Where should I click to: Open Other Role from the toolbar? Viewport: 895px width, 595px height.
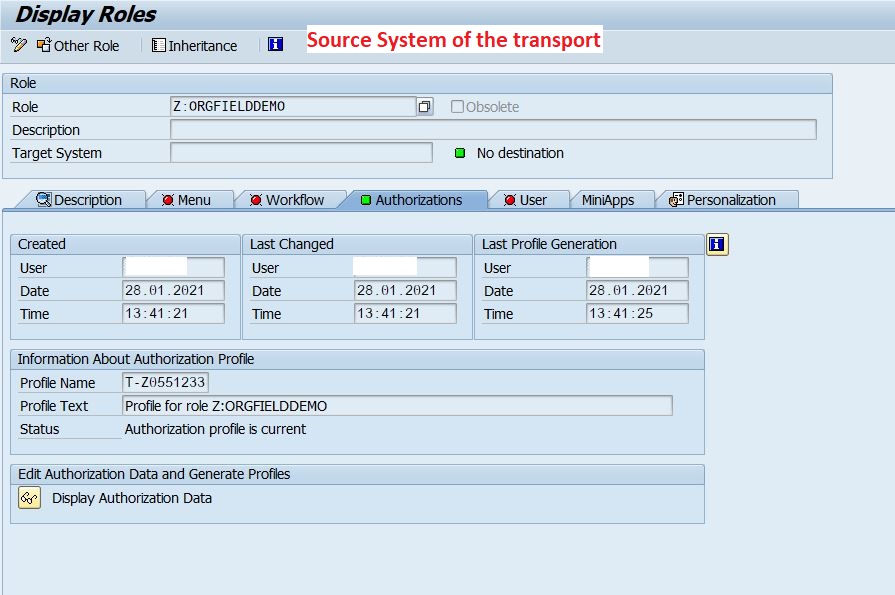(78, 46)
